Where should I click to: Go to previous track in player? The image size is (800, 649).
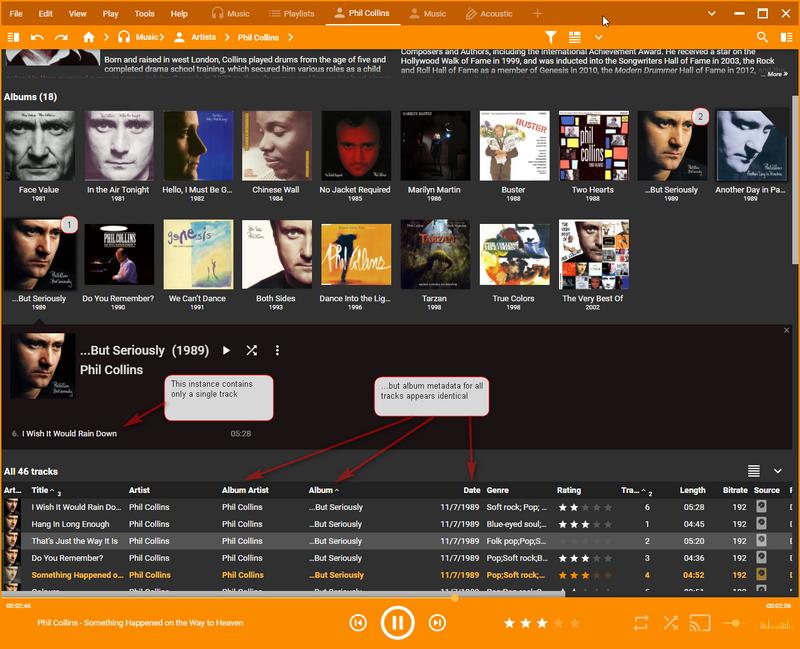[358, 623]
